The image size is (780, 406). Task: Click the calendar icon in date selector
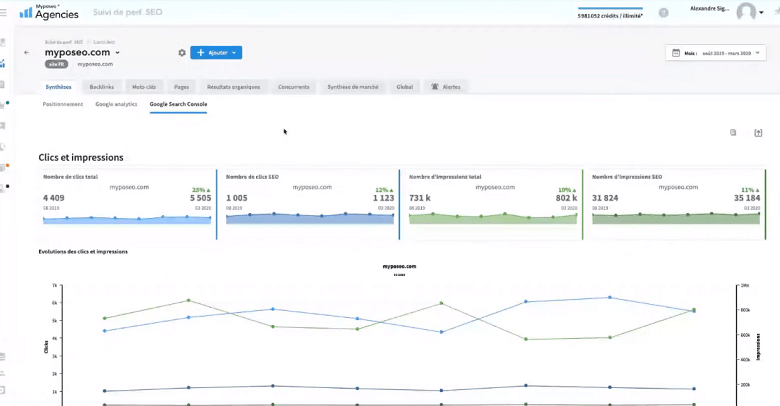click(x=676, y=53)
